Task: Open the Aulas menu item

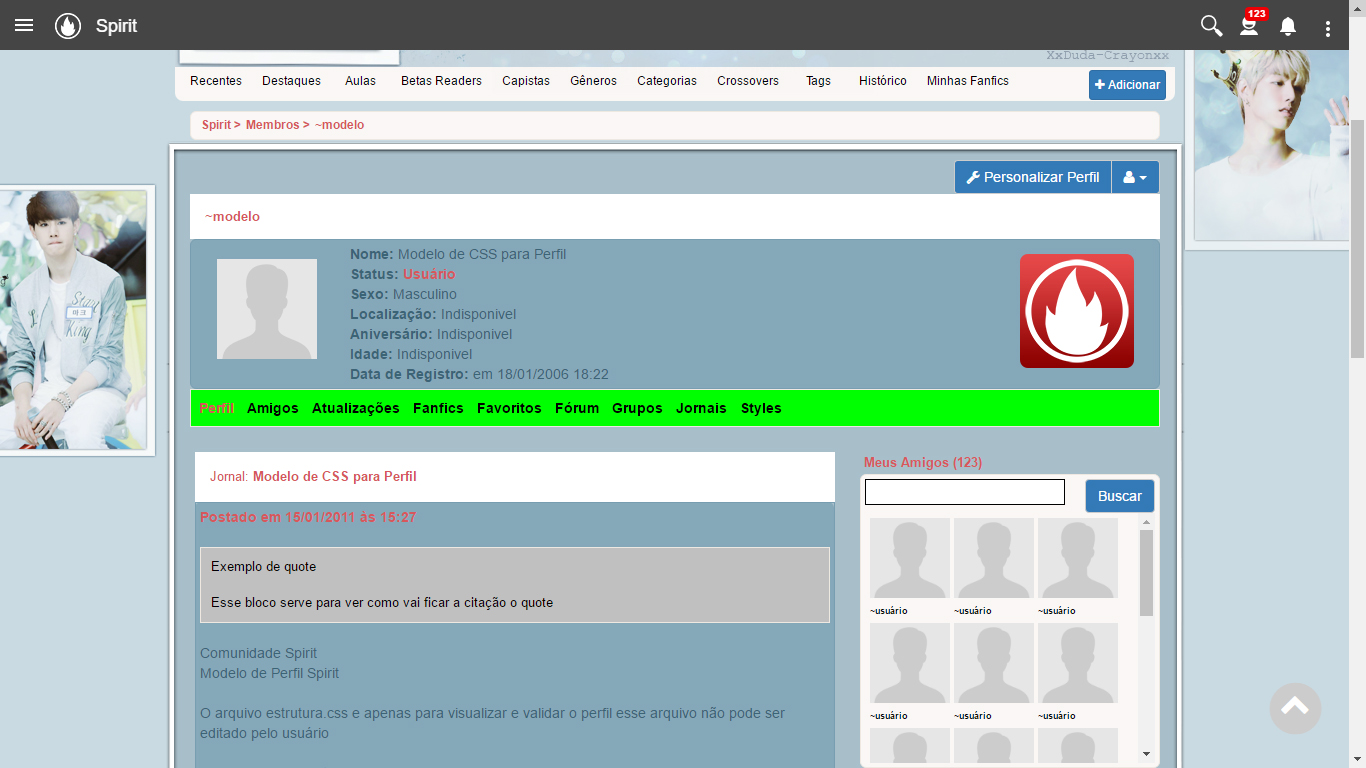Action: click(360, 81)
